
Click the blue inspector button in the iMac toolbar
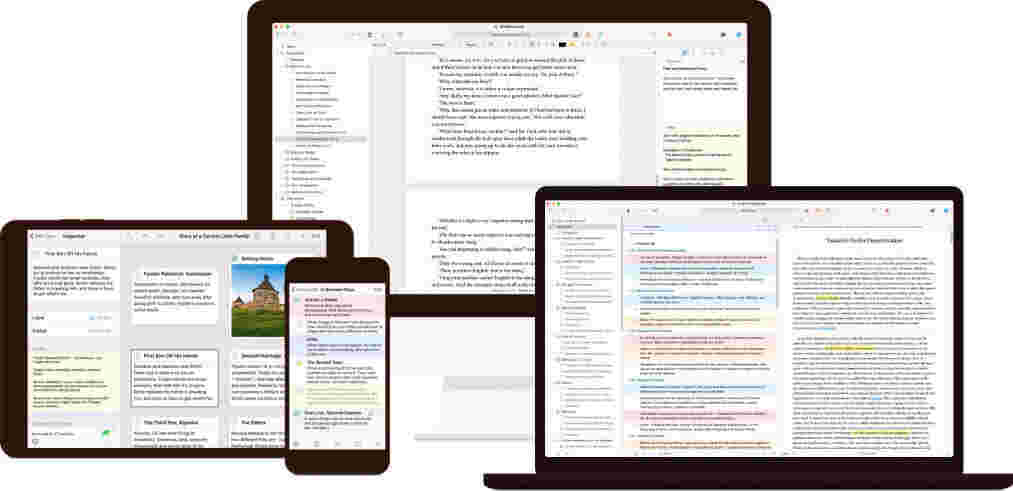(739, 34)
